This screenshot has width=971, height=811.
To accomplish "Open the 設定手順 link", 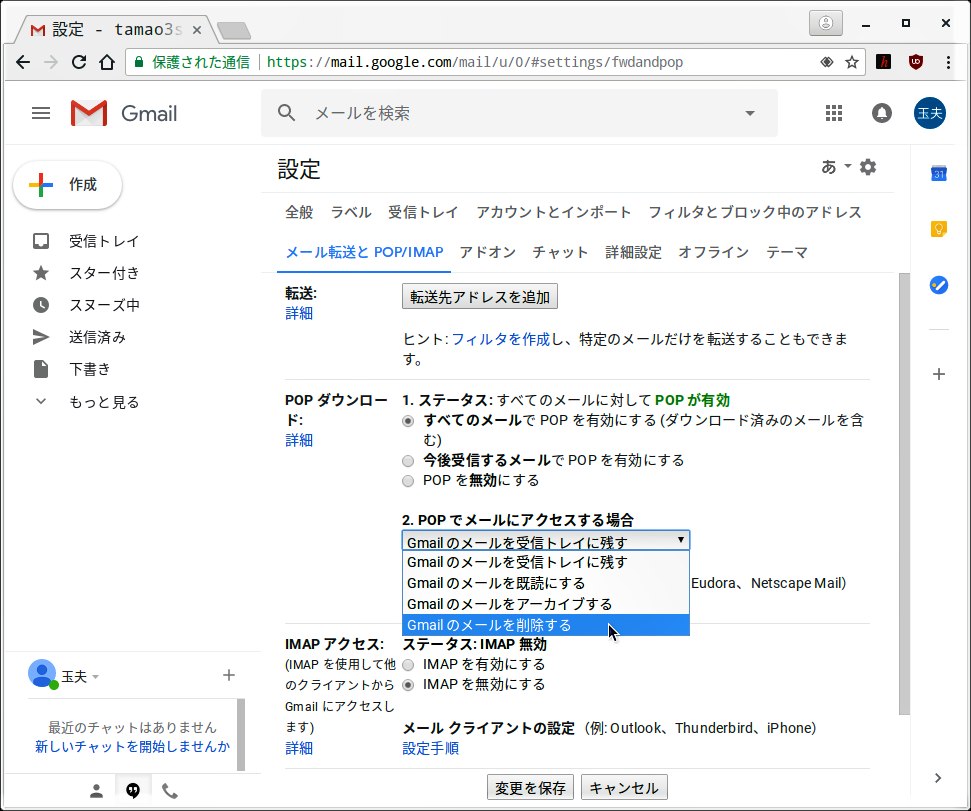I will pyautogui.click(x=430, y=748).
